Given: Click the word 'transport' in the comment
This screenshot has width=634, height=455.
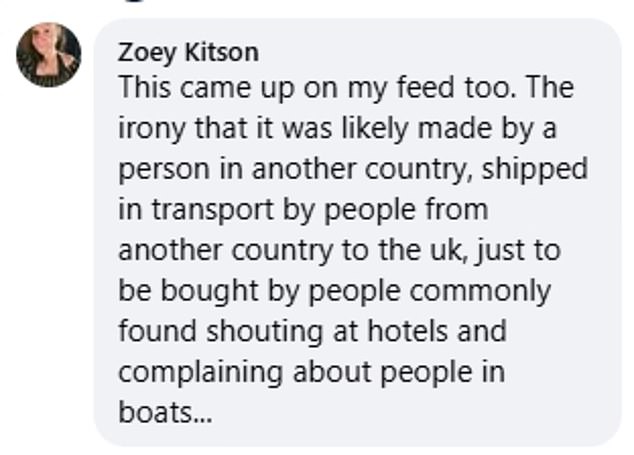Looking at the screenshot, I should click(212, 211).
